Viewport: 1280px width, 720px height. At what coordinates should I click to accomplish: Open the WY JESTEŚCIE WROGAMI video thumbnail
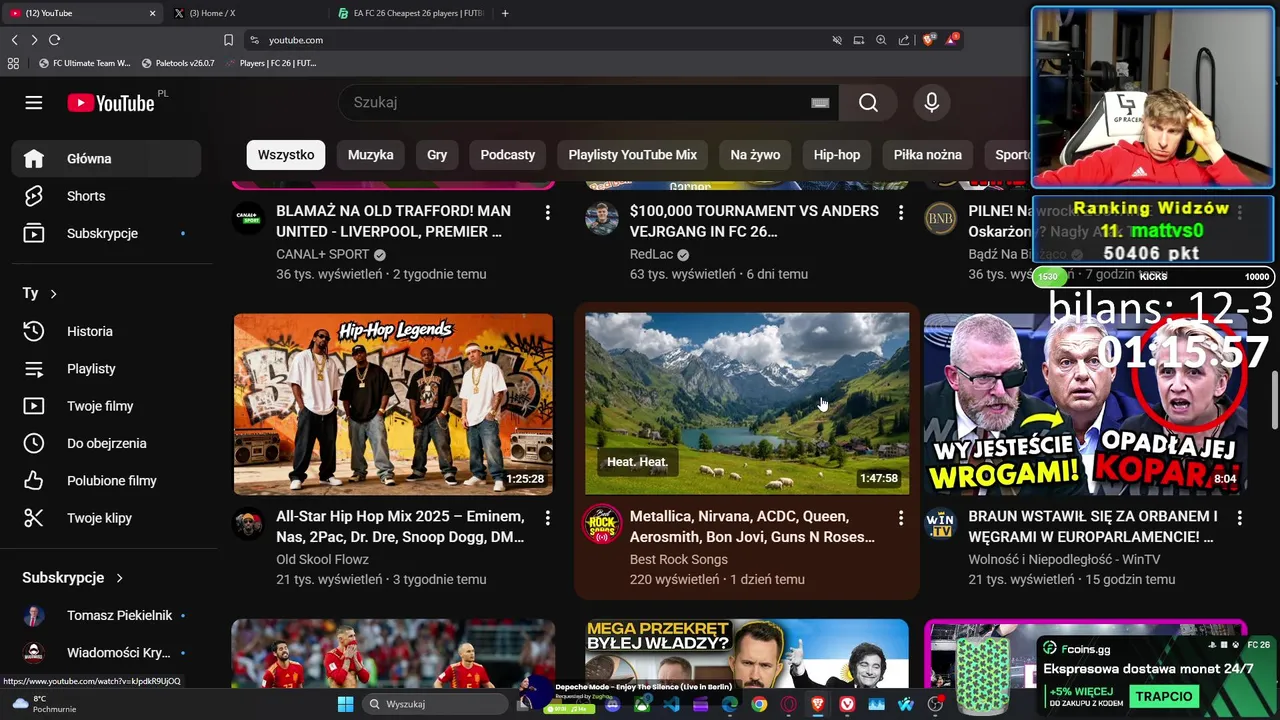tap(1085, 404)
